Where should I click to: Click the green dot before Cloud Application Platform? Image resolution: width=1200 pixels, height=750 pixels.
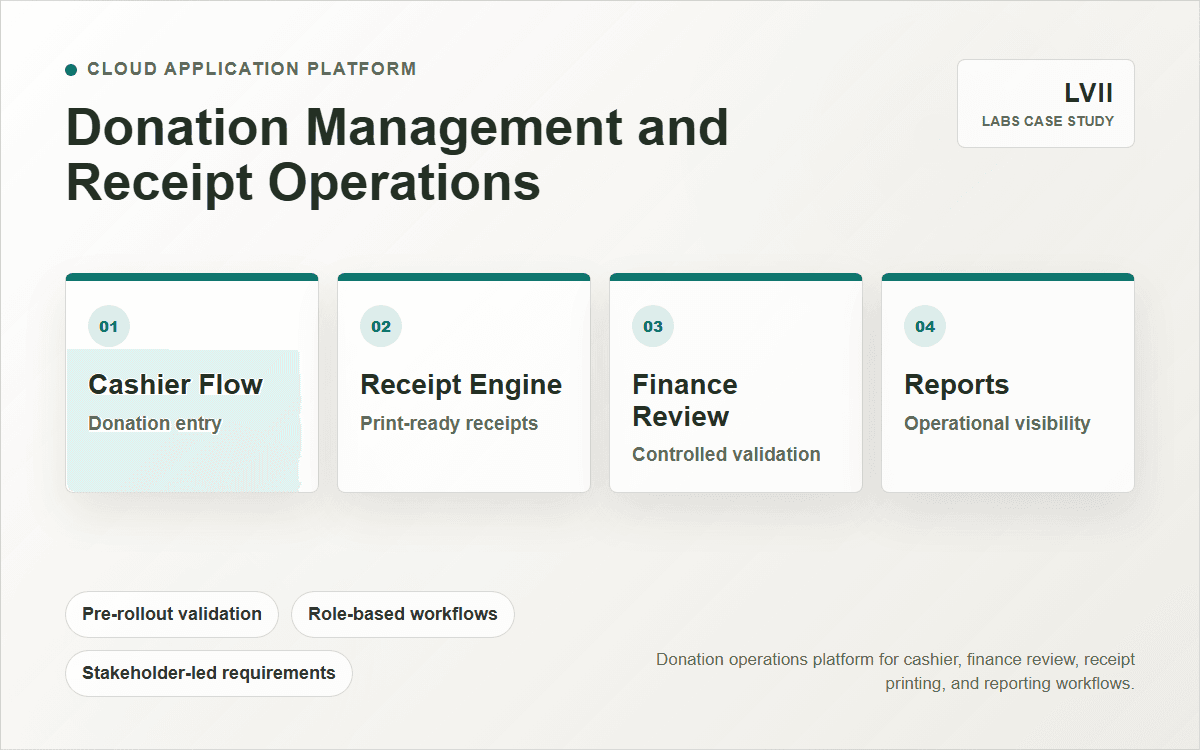pos(71,70)
